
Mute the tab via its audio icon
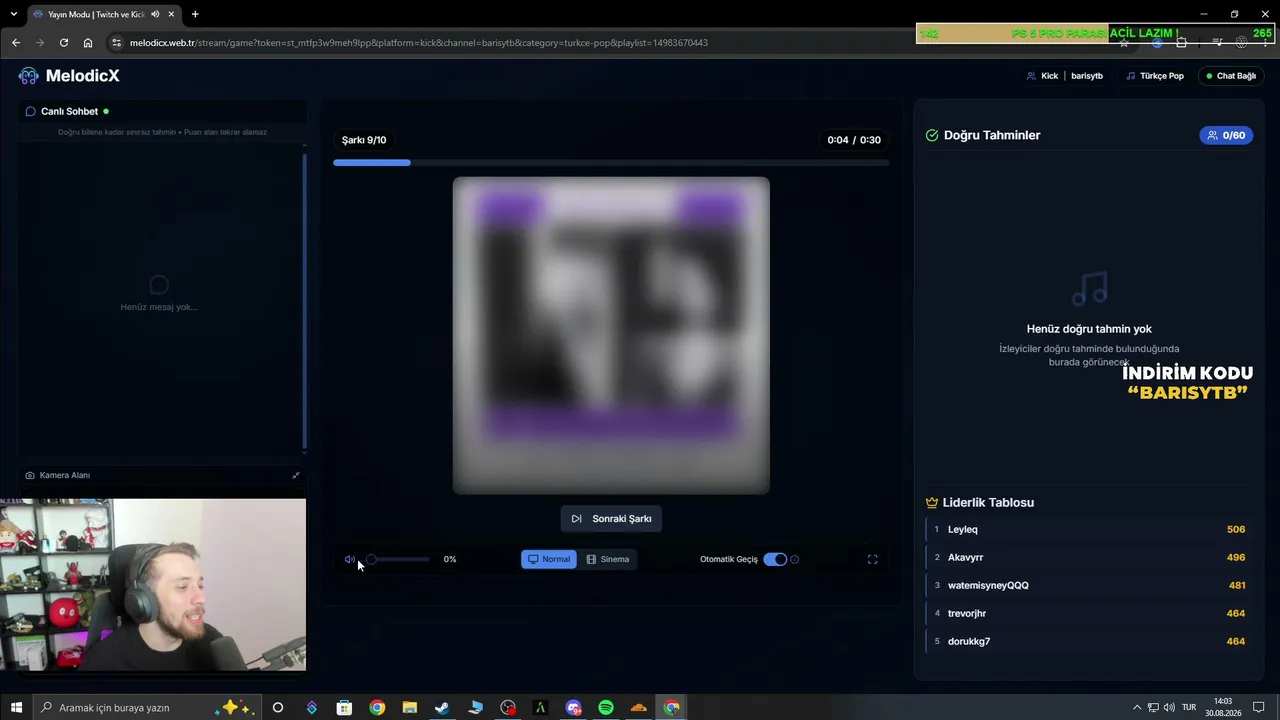pyautogui.click(x=155, y=14)
